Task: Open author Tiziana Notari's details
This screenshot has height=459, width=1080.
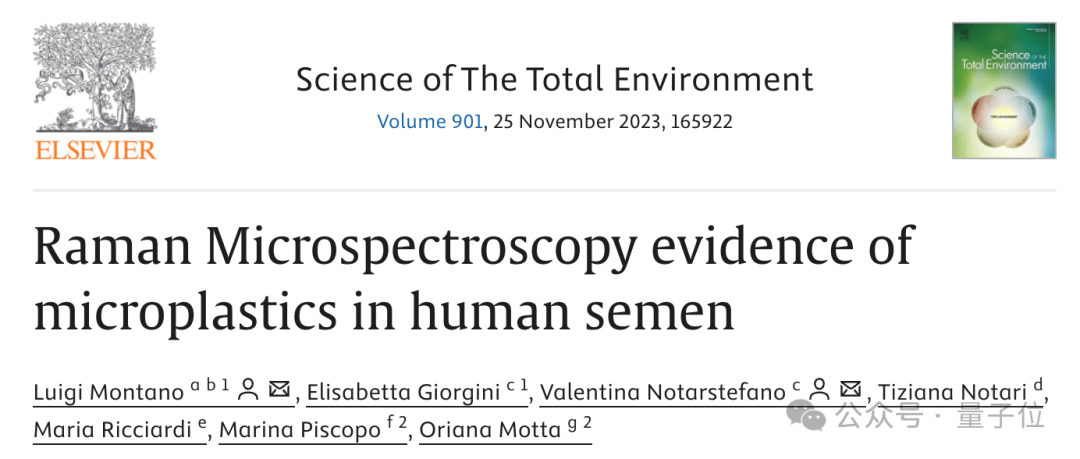Action: click(952, 393)
